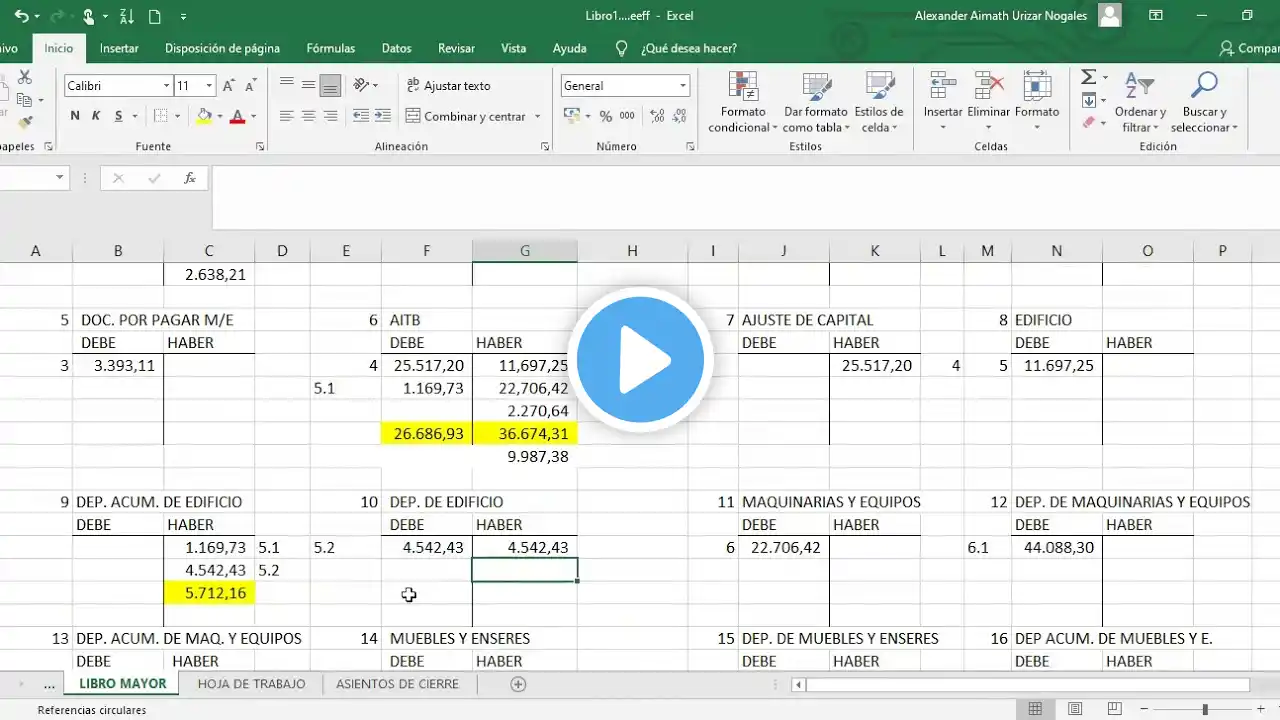
Task: Select cell with value 5.712,16
Action: click(x=209, y=593)
